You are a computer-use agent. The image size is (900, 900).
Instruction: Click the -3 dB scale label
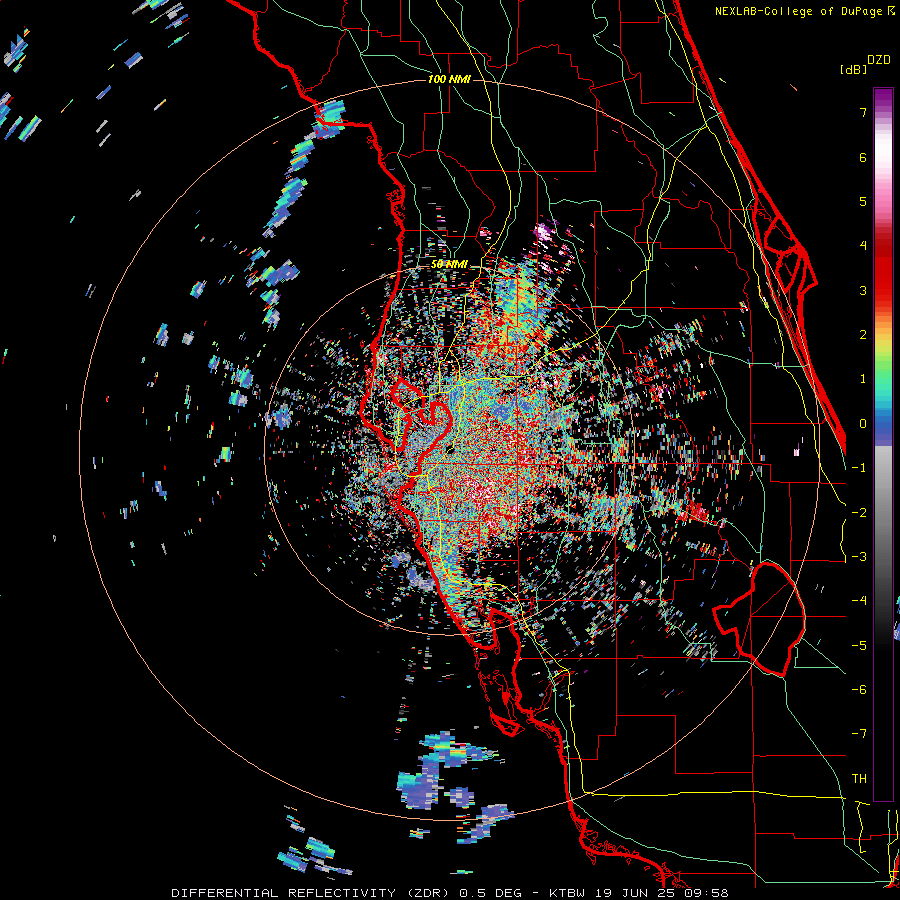click(x=859, y=557)
